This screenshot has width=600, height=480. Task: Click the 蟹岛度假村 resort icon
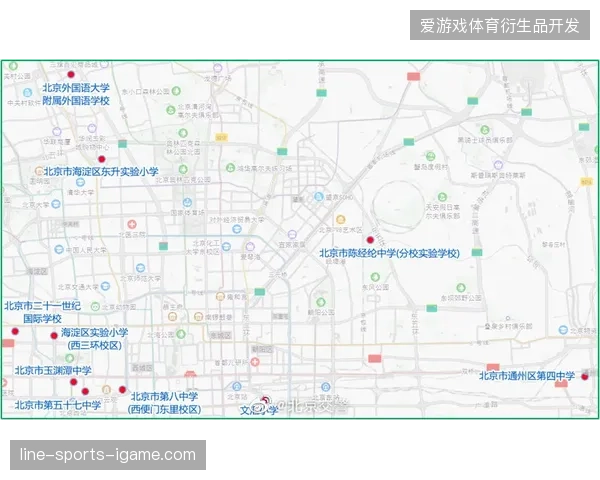point(430,156)
